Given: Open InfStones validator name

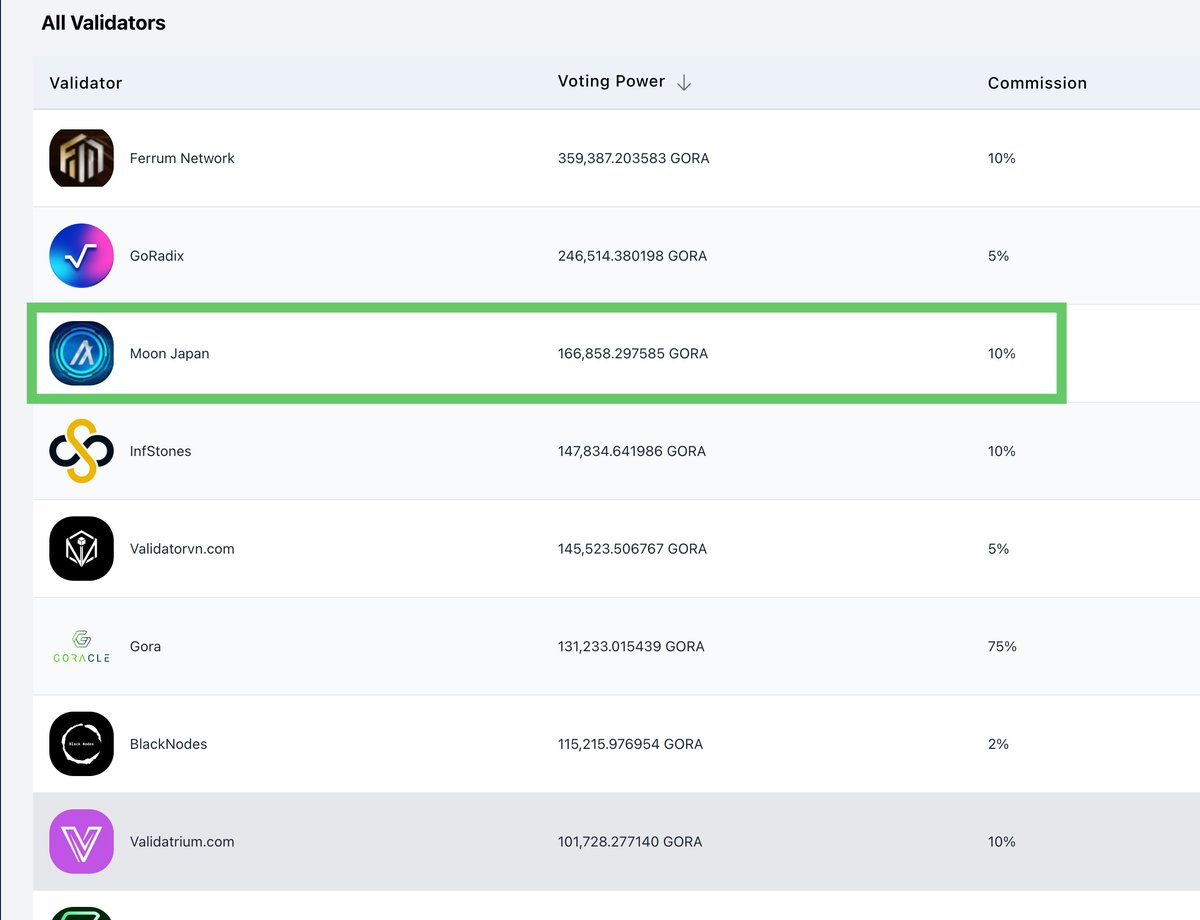Looking at the screenshot, I should (160, 451).
